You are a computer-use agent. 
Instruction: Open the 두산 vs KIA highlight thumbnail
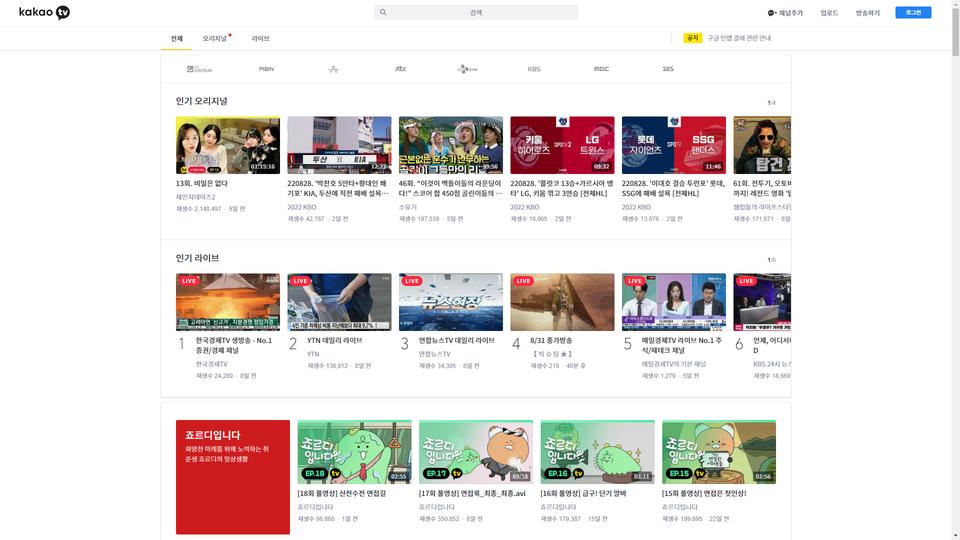[x=339, y=145]
